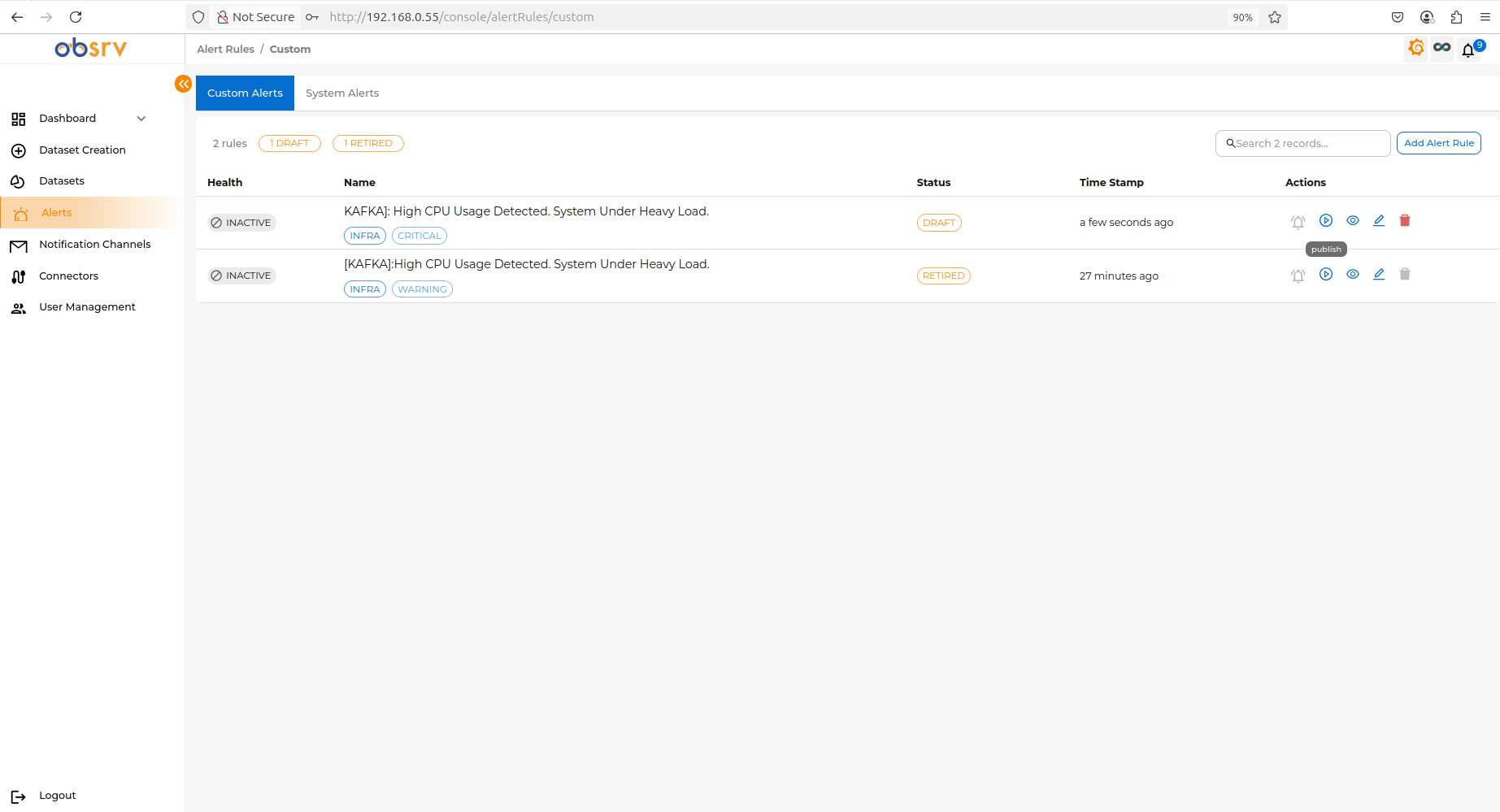Click '27 minutes ago' timestamp
Screen dimensions: 1500x812
pyautogui.click(x=1119, y=276)
